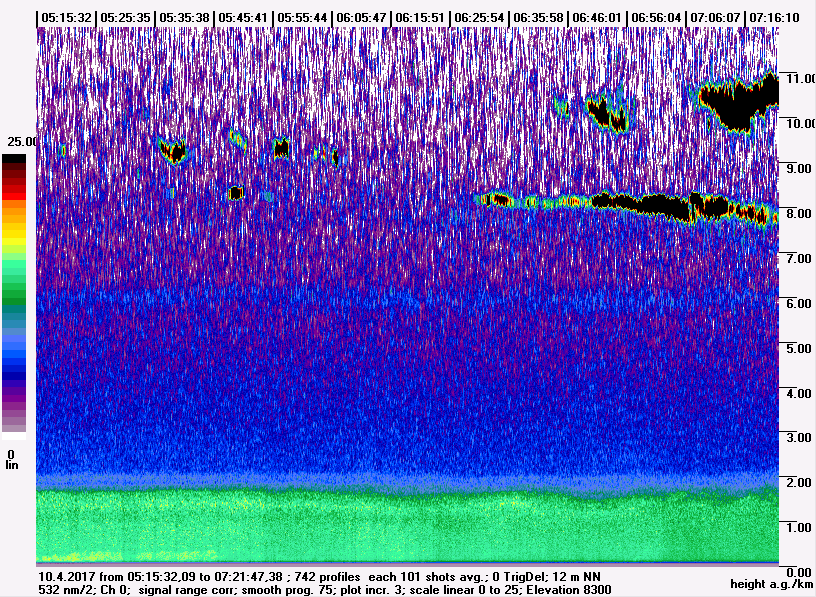Click the 9.00 height axis label
Viewport: 816px width, 597px height.
799,168
